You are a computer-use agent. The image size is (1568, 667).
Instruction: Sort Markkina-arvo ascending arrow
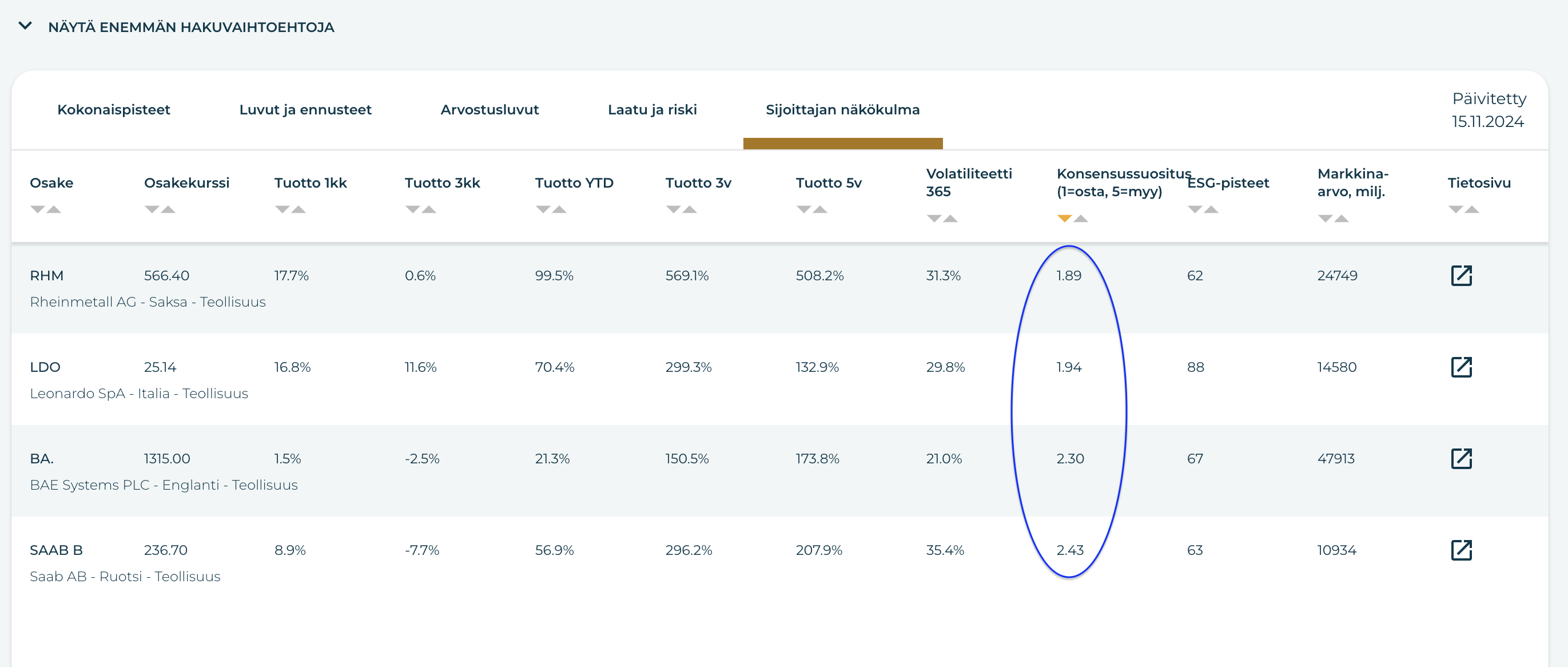coord(1342,218)
